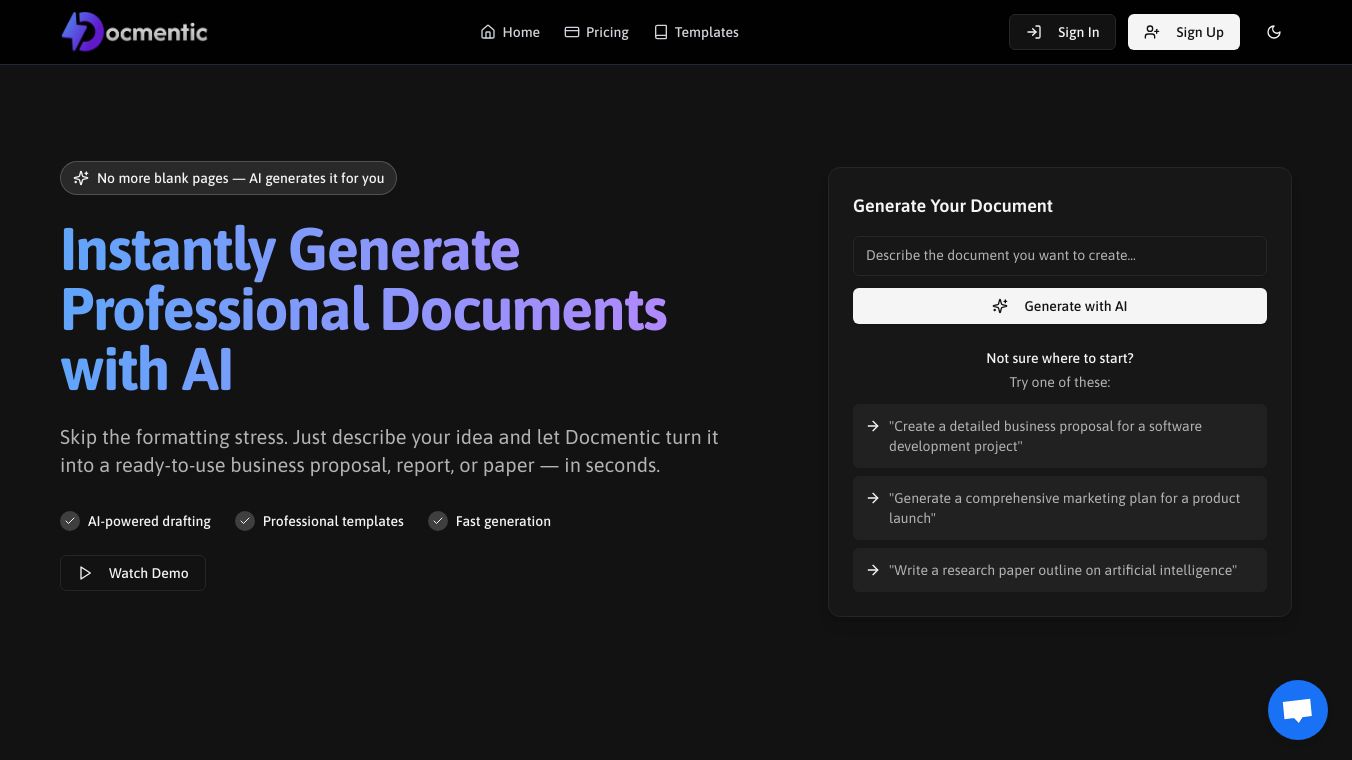Click 'Not sure where to start?' text
Image resolution: width=1352 pixels, height=760 pixels.
tap(1060, 358)
